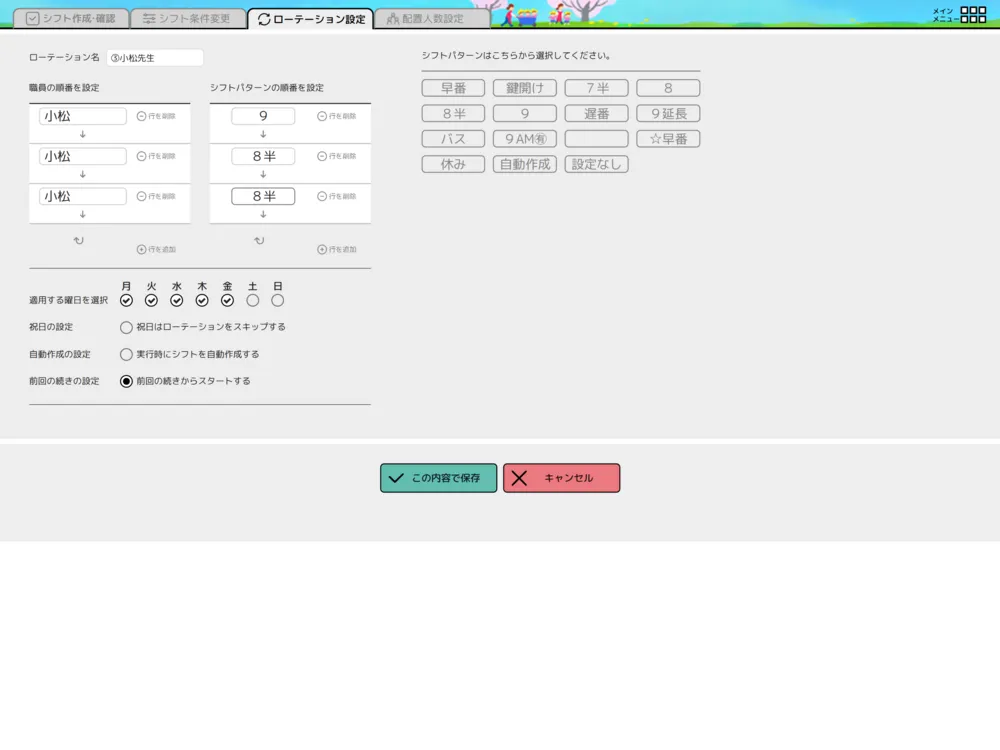The width and height of the screenshot is (1000, 750).
Task: Delete the third 小松 staff row
Action: click(156, 196)
